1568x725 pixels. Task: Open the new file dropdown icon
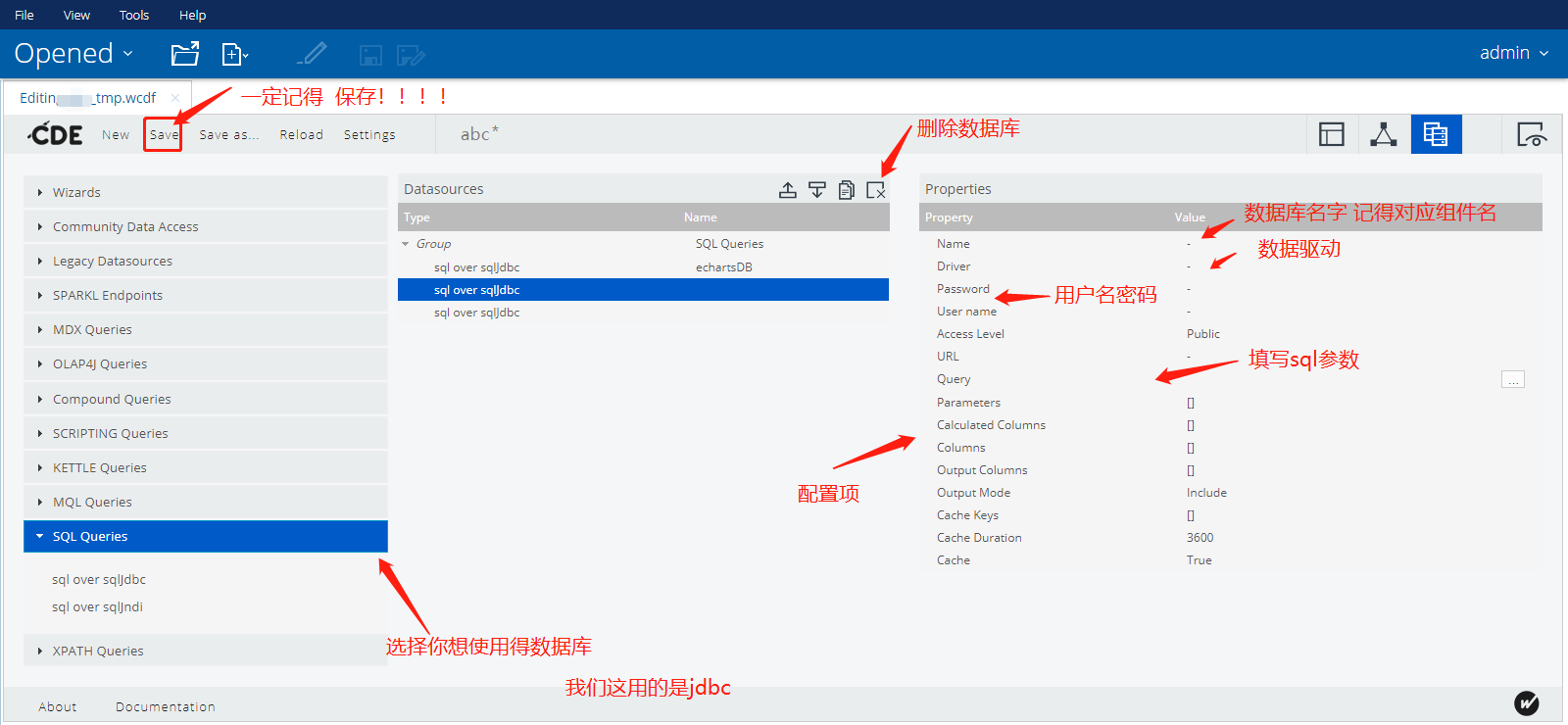click(x=235, y=54)
